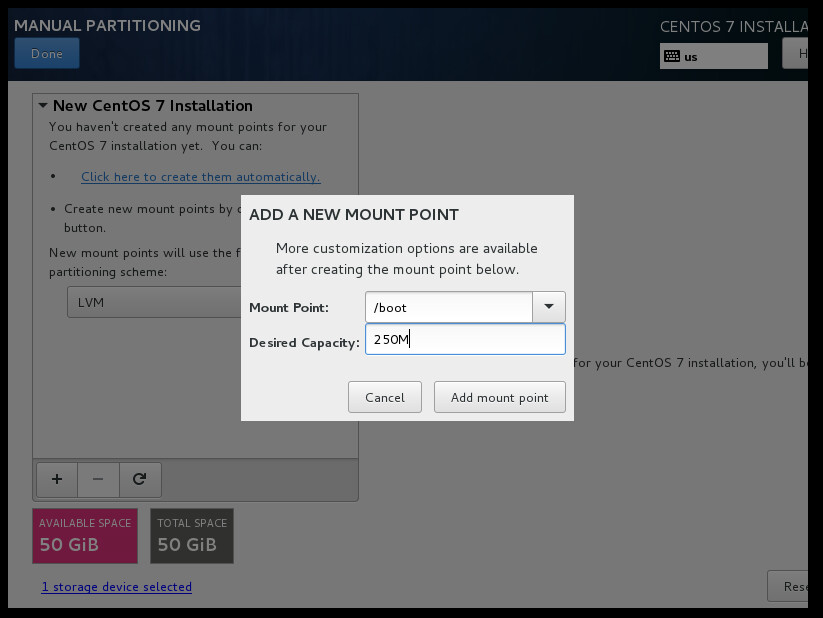Click the us keyboard layout indicator

tap(713, 56)
